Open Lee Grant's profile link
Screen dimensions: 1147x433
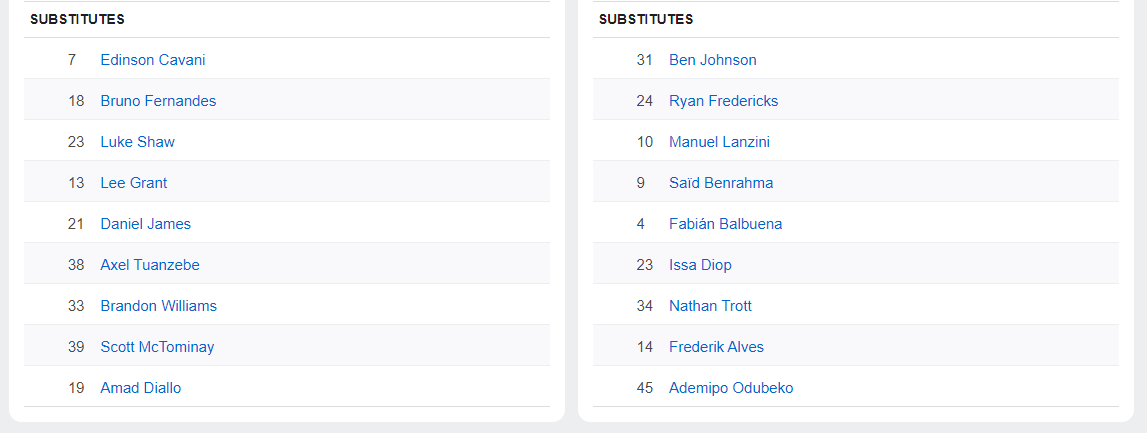tap(134, 183)
